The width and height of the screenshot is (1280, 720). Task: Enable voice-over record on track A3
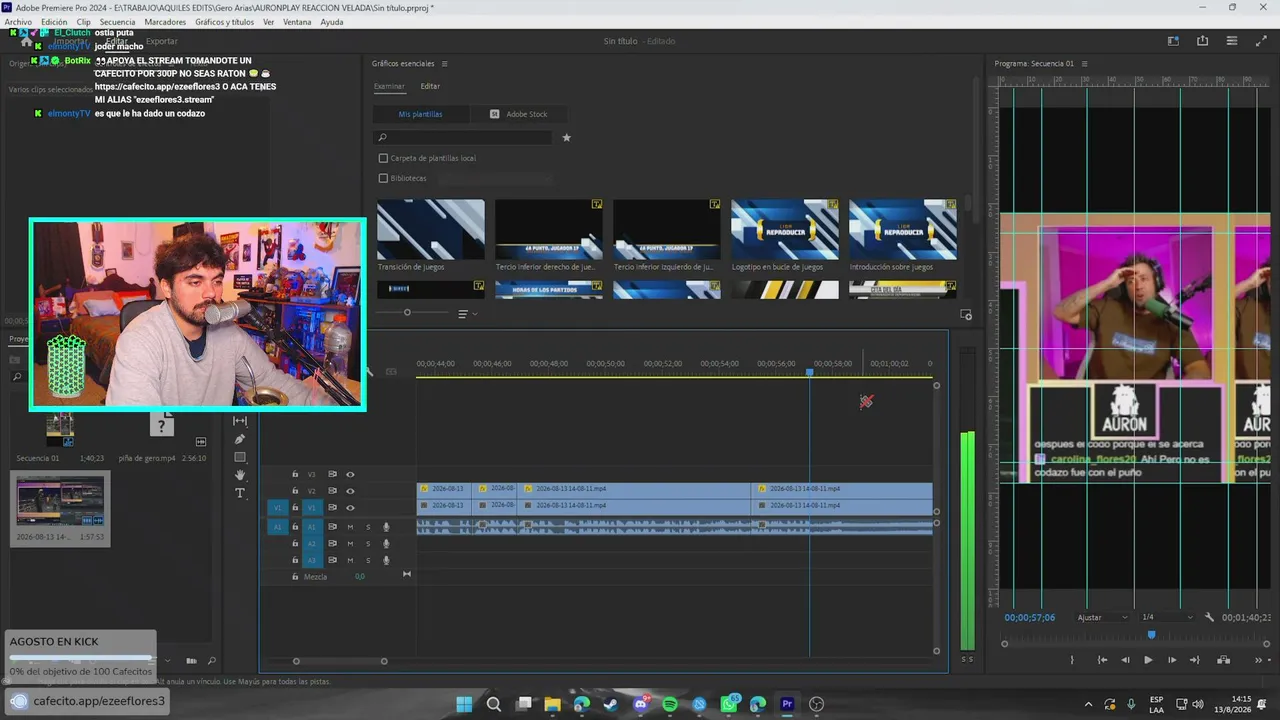tap(386, 560)
